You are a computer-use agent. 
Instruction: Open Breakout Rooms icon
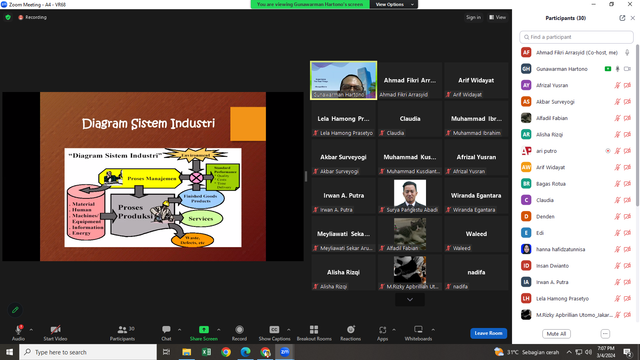pyautogui.click(x=314, y=329)
